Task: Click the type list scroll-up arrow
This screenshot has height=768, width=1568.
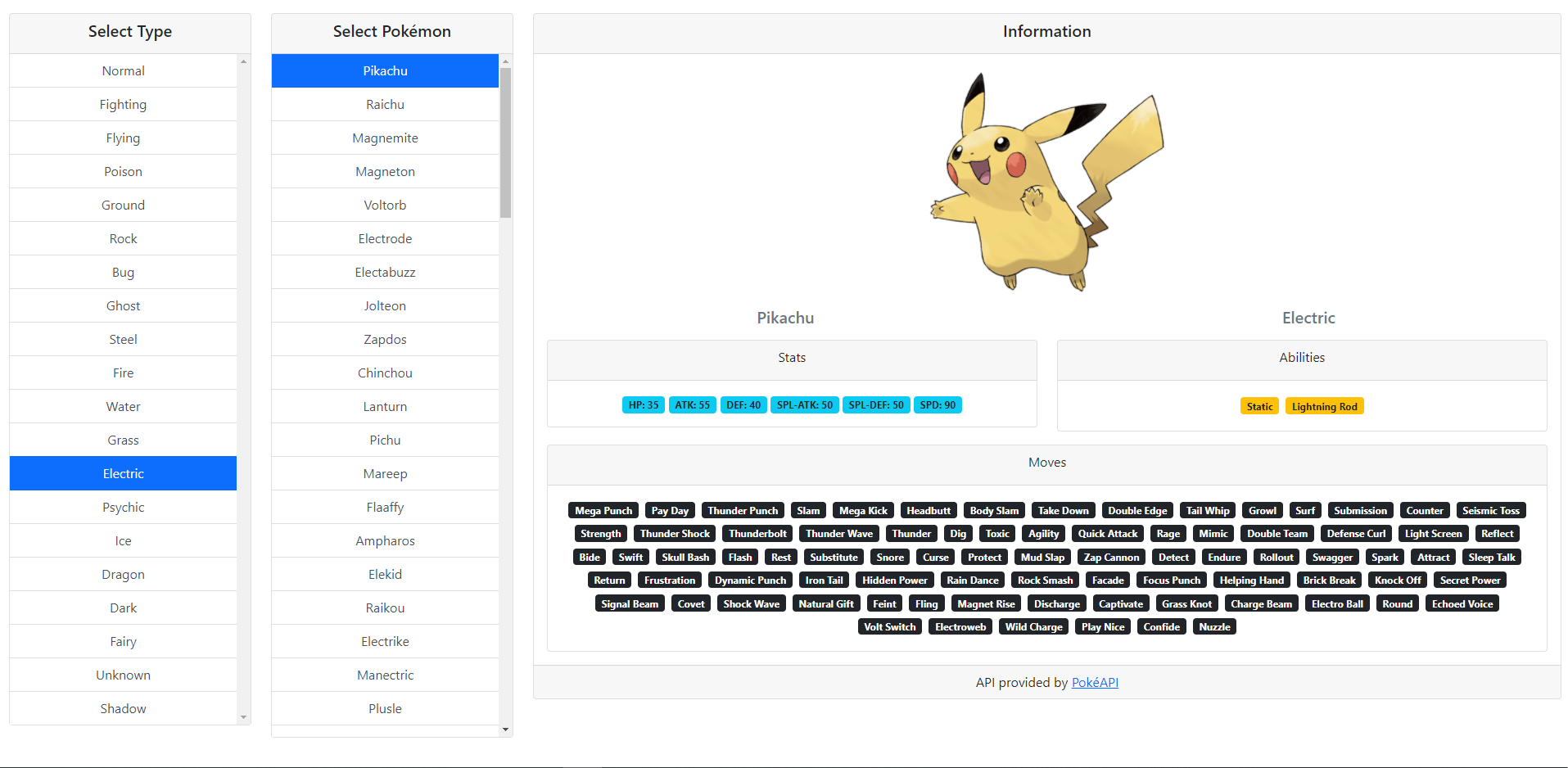Action: click(243, 61)
